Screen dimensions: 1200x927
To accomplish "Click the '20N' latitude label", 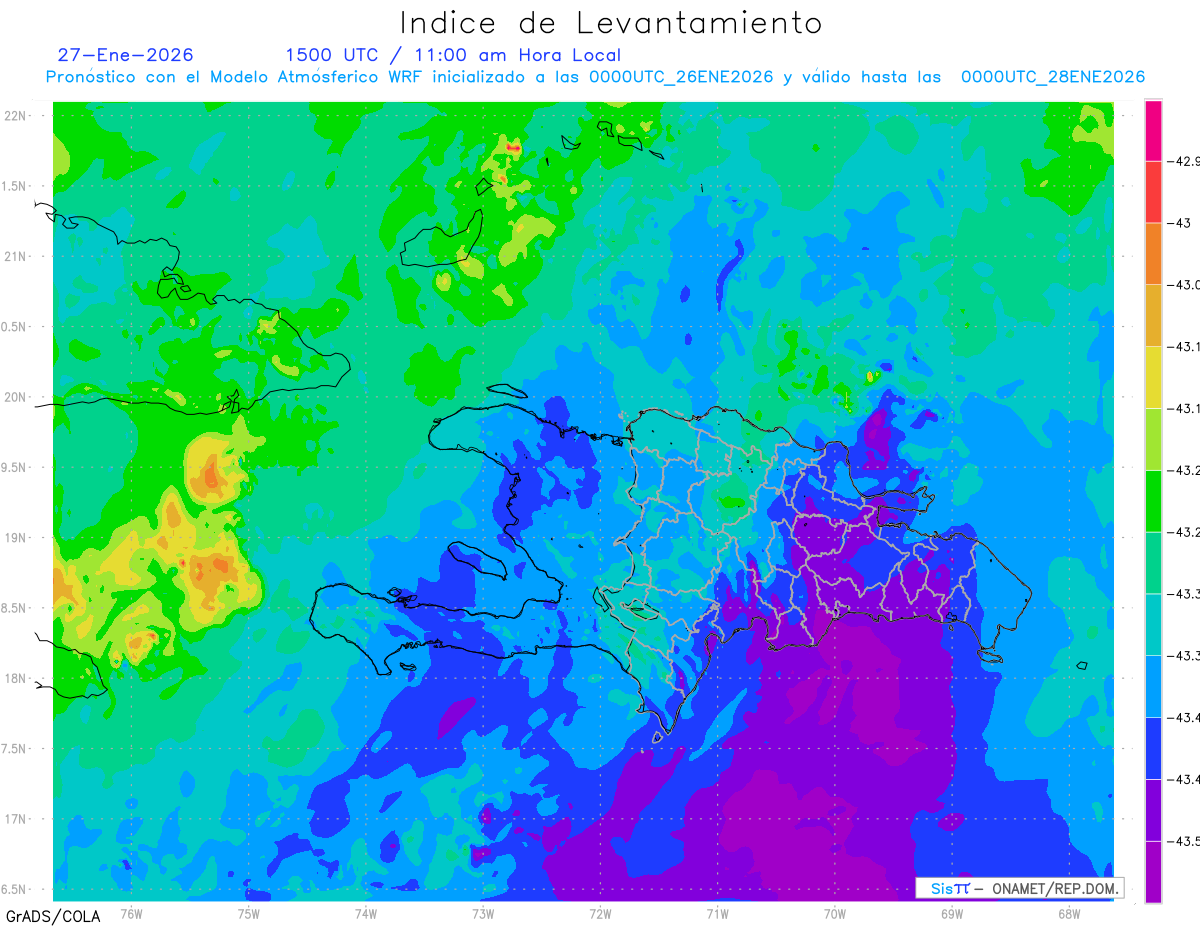I will coord(14,397).
